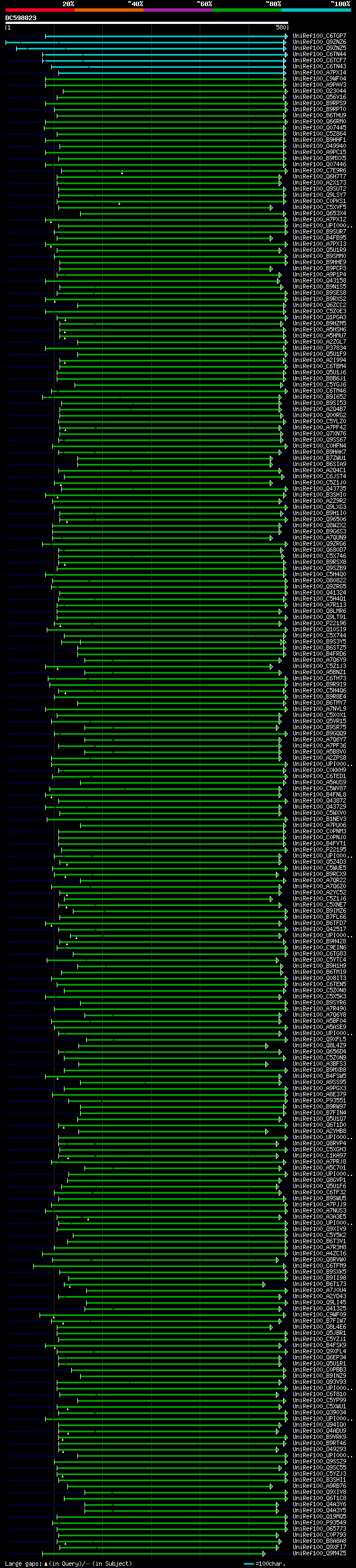Select label UniRef100_B4FRD6
The width and height of the screenshot is (356, 1568).
click(319, 654)
